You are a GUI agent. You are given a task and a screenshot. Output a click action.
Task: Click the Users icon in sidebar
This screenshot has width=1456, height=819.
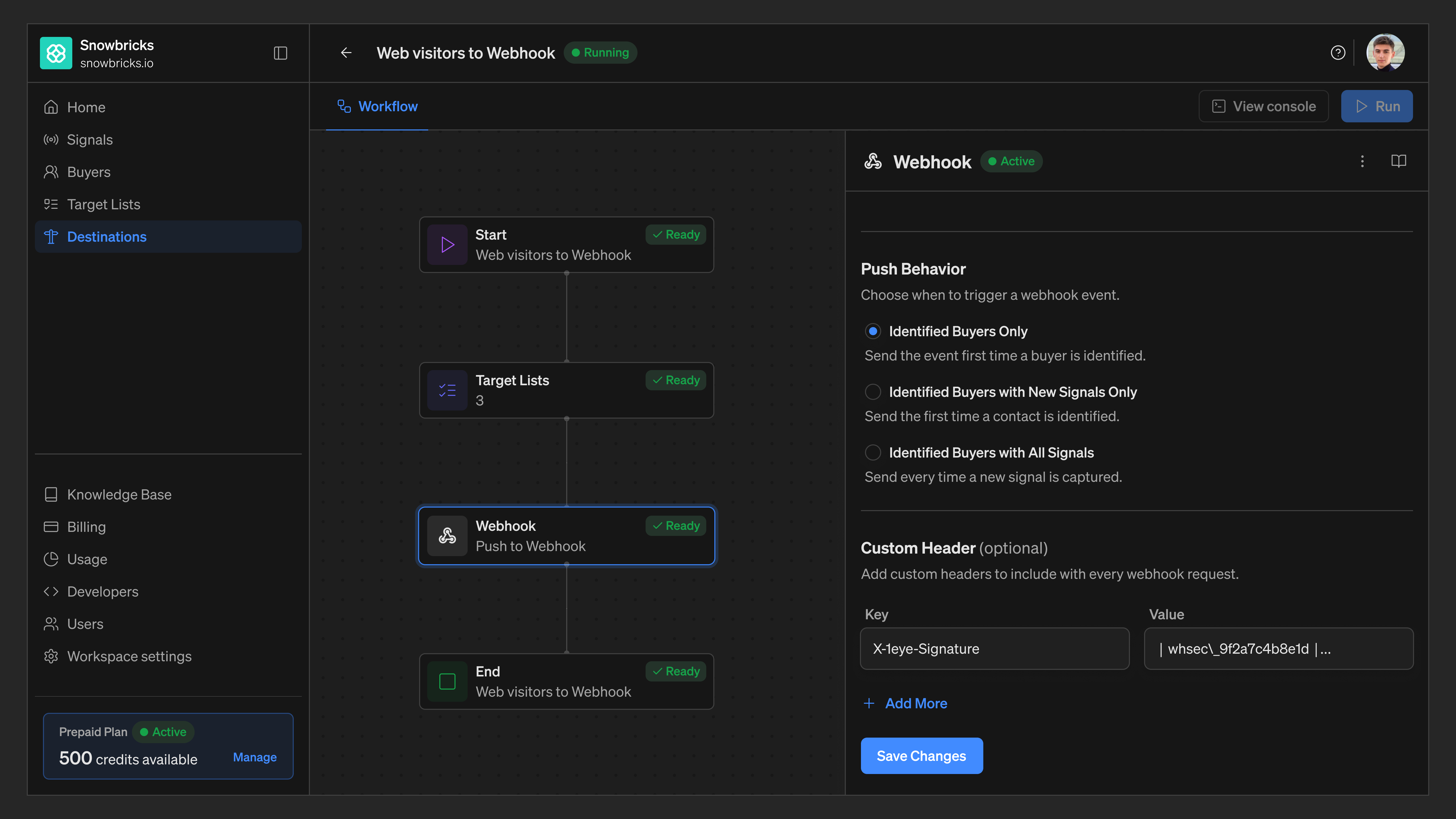tap(51, 624)
